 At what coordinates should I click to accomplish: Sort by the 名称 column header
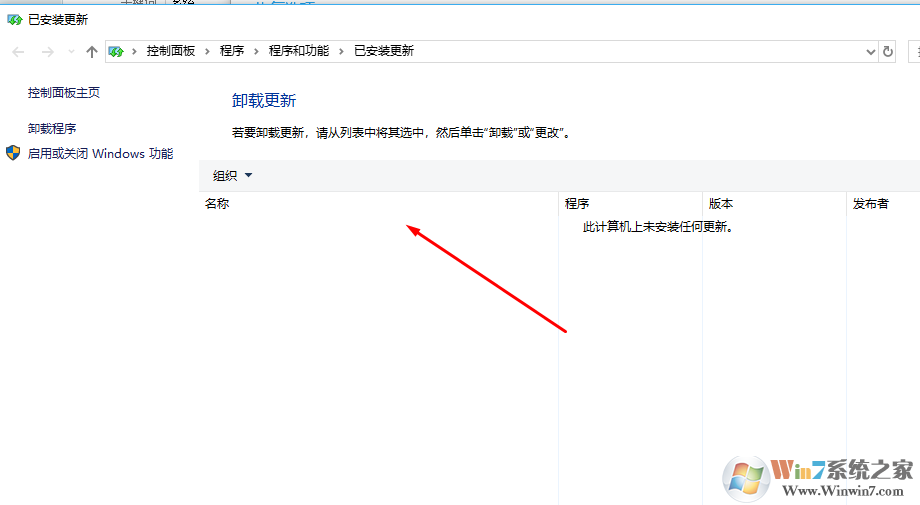point(378,204)
